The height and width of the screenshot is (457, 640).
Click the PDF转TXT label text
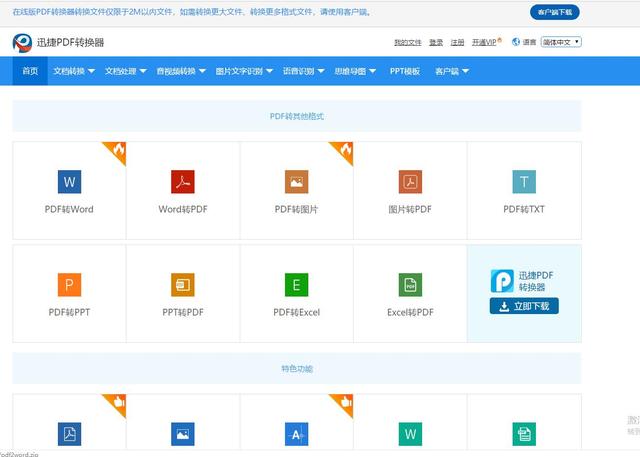coord(524,209)
